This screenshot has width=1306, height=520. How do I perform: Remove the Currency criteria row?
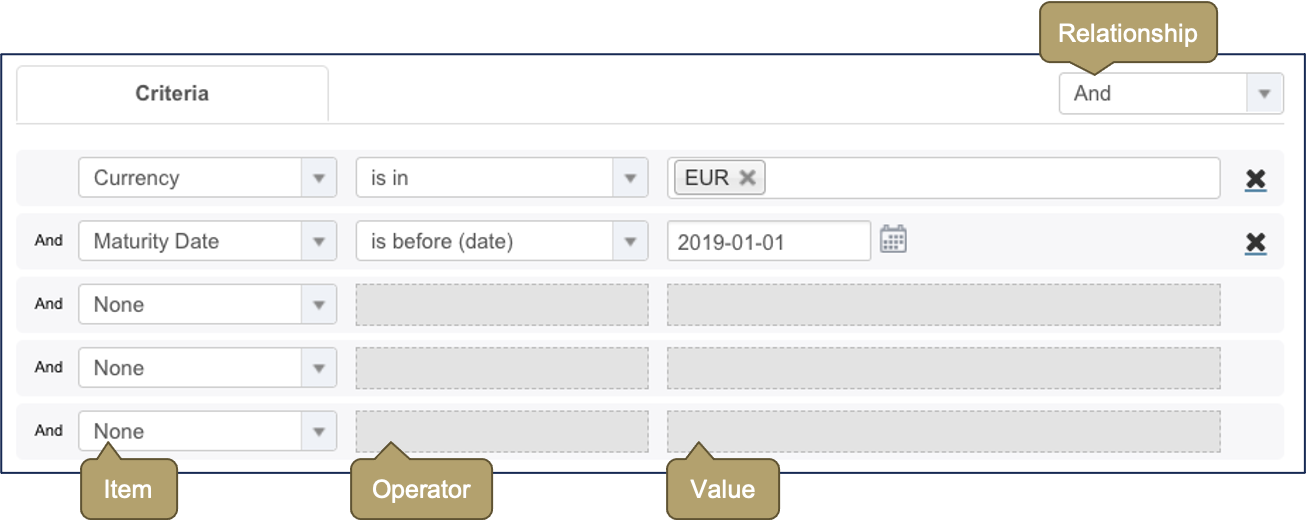point(1255,179)
